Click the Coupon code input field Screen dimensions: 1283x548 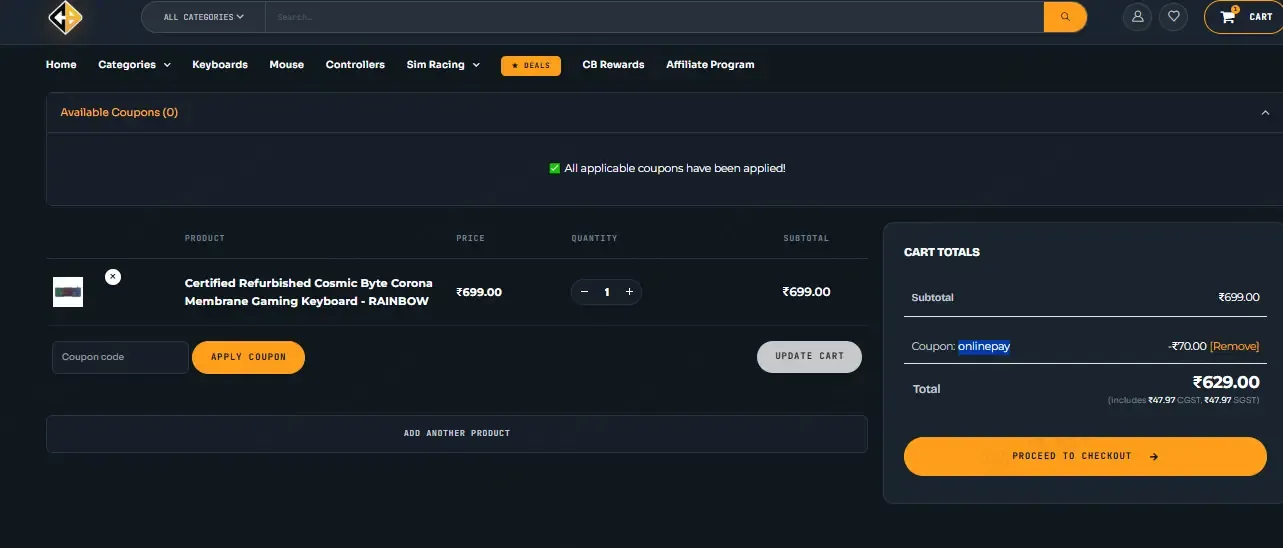(x=120, y=357)
